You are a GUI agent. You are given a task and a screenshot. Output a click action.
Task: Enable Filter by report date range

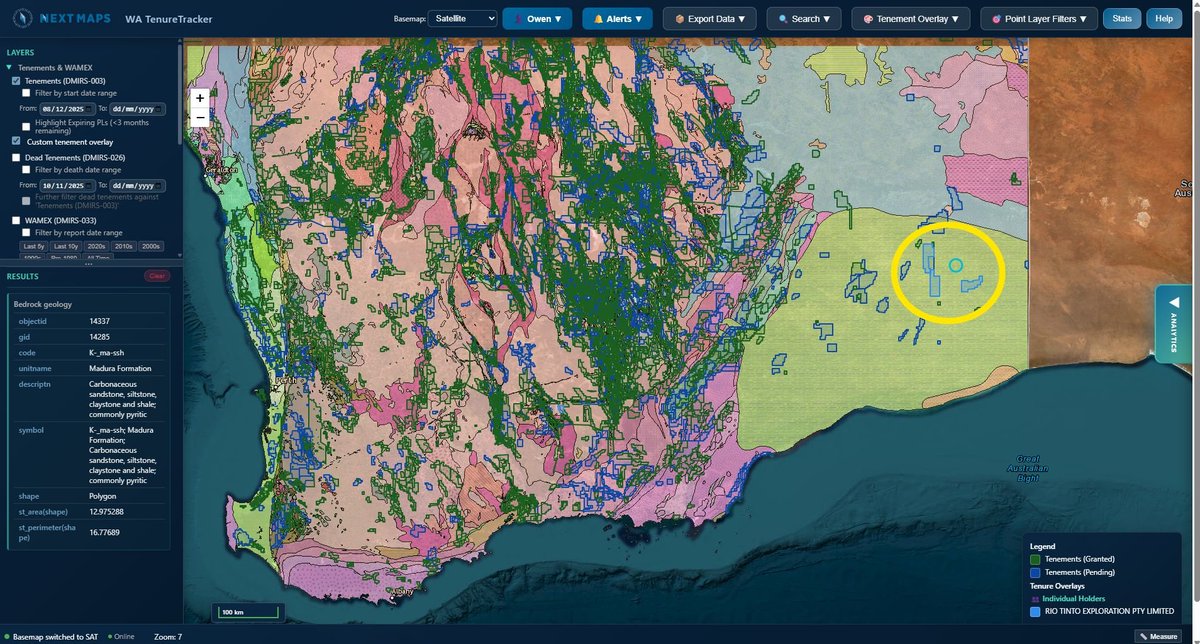click(26, 232)
